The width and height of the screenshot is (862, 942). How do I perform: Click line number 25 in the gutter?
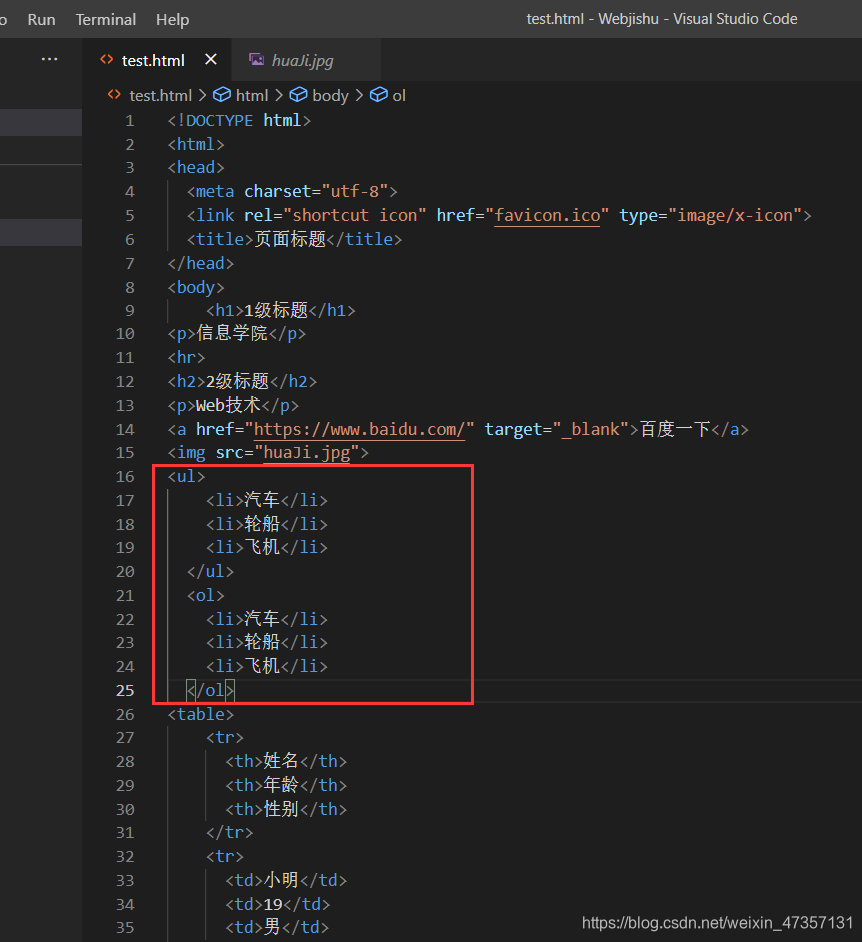[x=125, y=690]
